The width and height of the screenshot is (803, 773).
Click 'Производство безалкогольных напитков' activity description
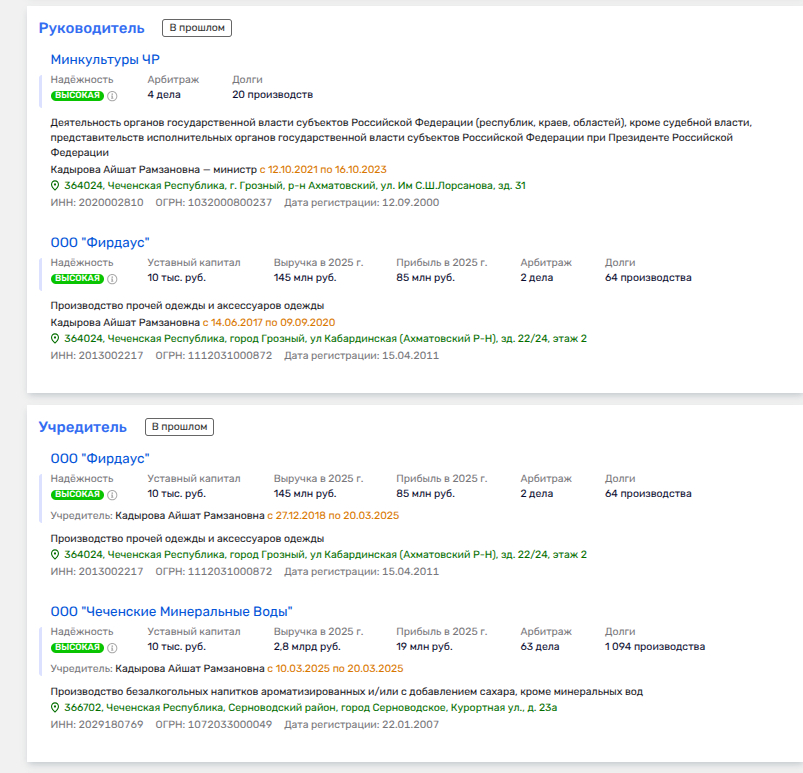pyautogui.click(x=347, y=692)
